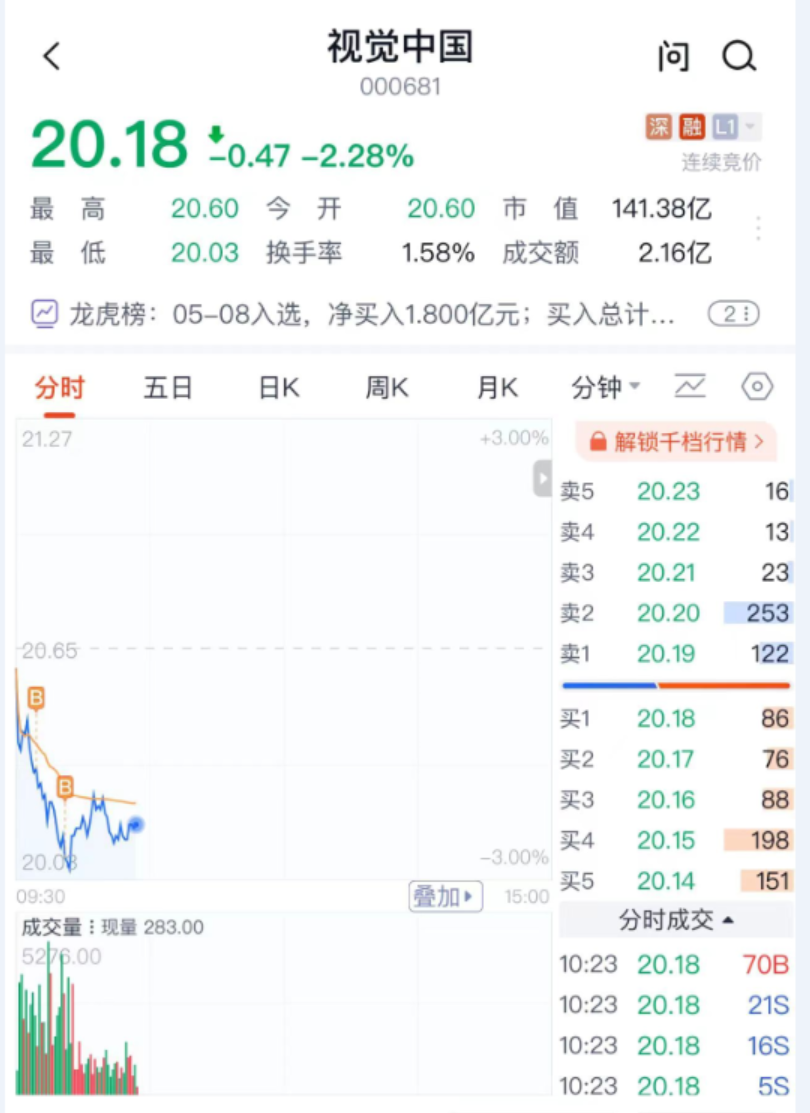Viewport: 810px width, 1113px height.
Task: Tap the 成交量 现量 283.00 label
Action: point(113,927)
